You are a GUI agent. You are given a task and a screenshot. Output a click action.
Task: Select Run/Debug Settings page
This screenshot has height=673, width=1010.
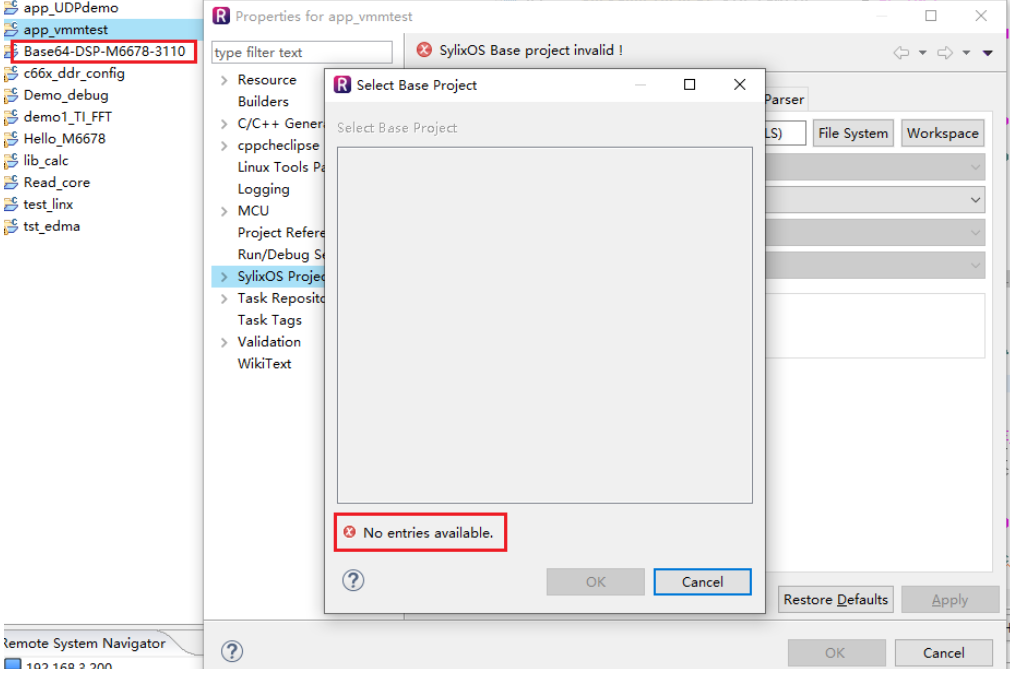coord(281,254)
